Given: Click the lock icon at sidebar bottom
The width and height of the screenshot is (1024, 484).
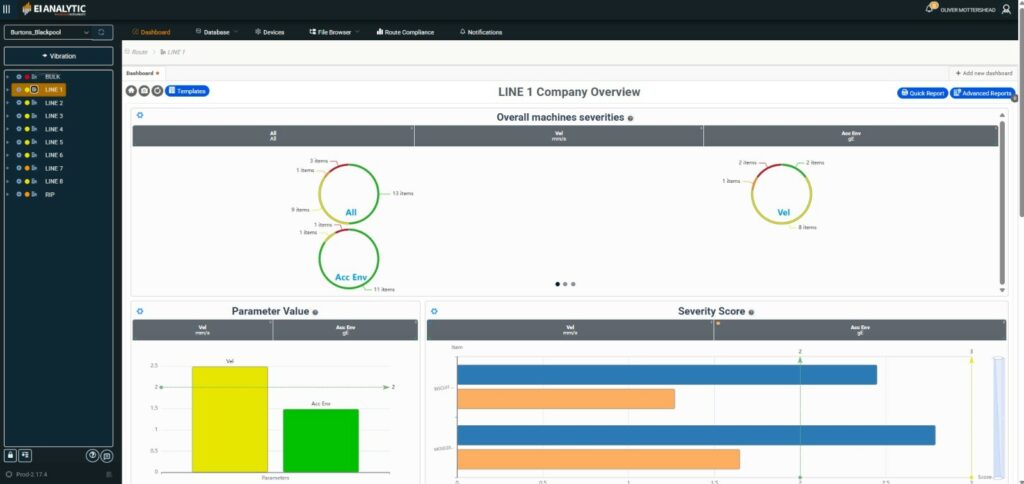Looking at the screenshot, I should 11,455.
